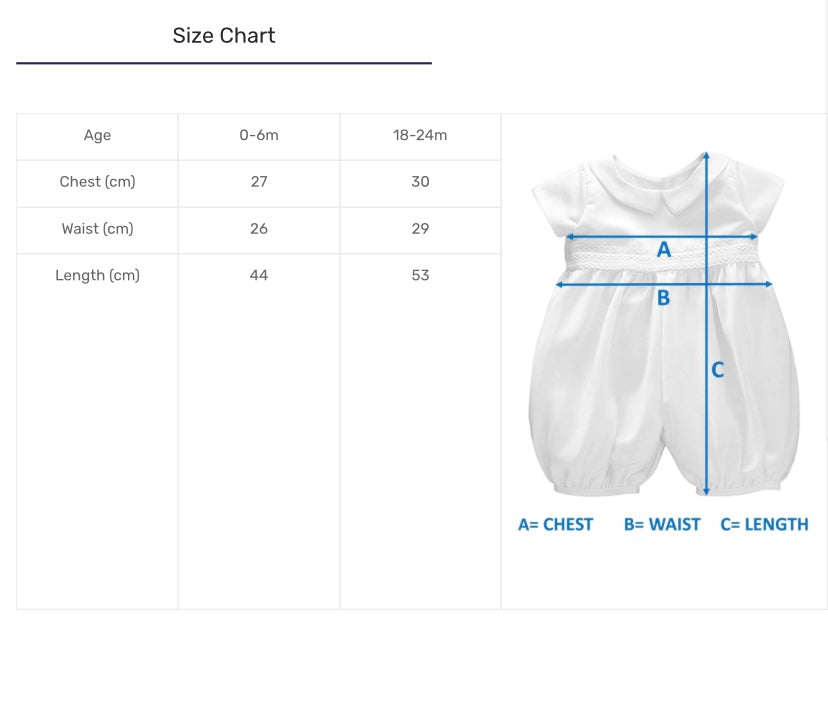Screen dimensions: 828x718
Task: Click waist value 29 in the table
Action: [x=420, y=229]
